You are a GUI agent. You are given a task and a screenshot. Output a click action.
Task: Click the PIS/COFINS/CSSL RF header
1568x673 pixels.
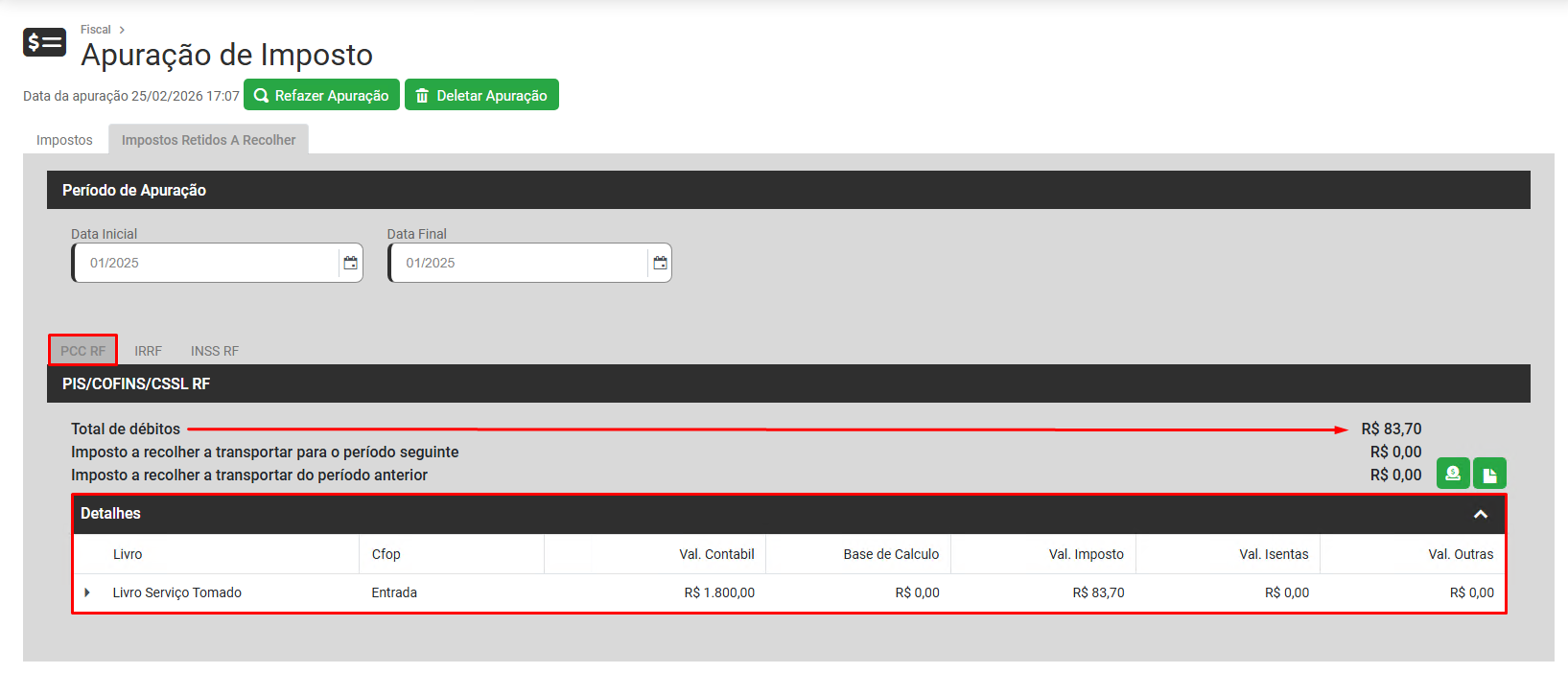click(x=788, y=383)
